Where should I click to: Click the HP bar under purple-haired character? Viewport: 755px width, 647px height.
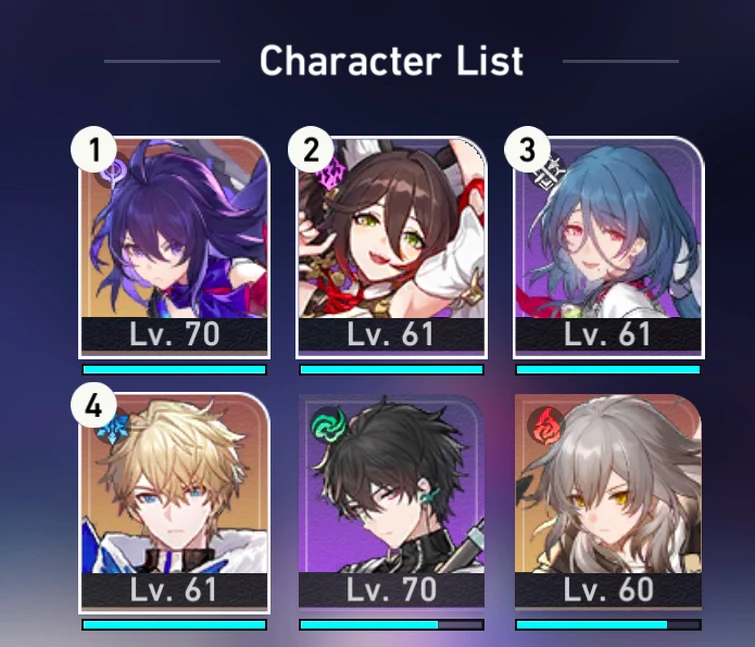coord(174,370)
